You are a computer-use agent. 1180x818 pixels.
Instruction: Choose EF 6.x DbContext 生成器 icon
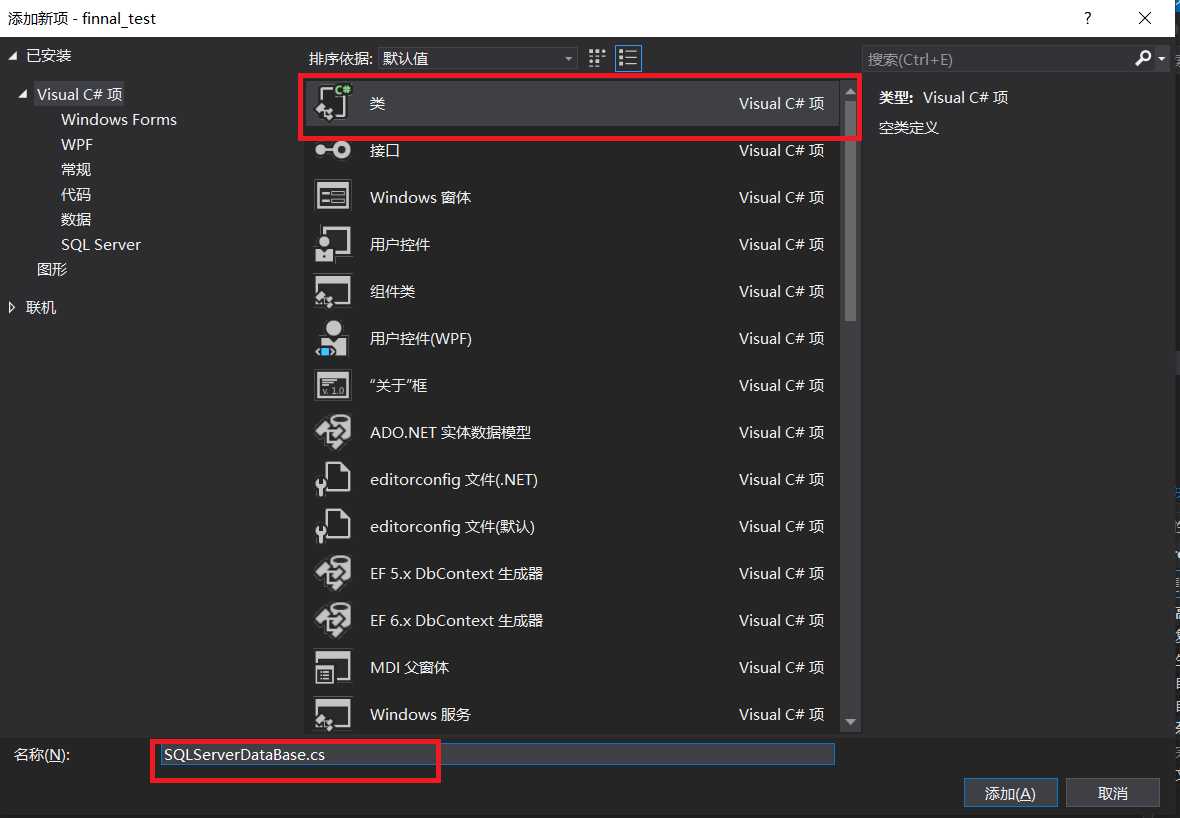333,620
